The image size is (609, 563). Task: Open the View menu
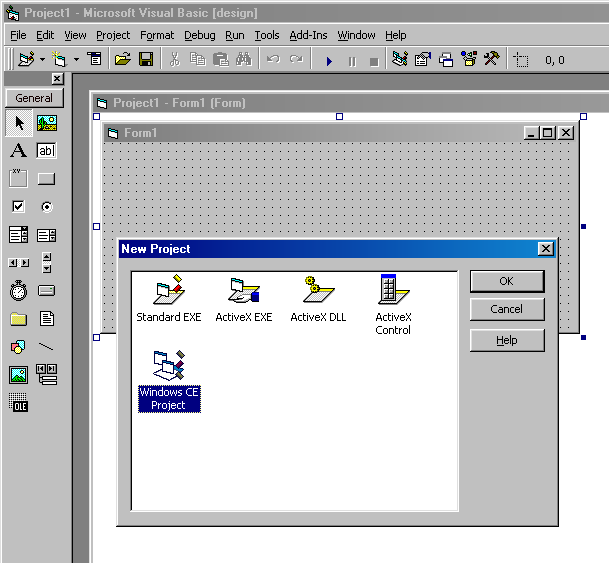[x=75, y=35]
